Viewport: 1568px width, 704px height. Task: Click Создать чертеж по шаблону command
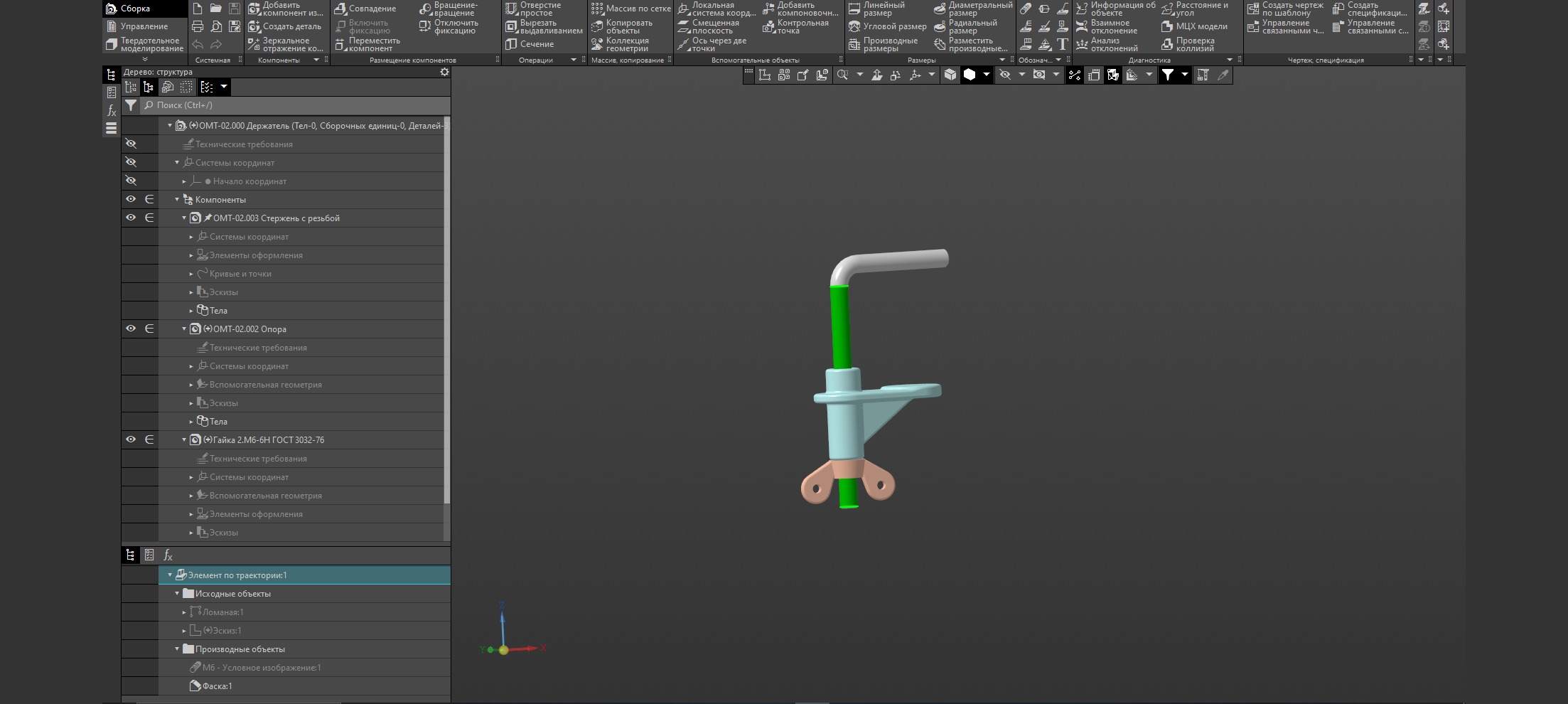tap(1286, 9)
